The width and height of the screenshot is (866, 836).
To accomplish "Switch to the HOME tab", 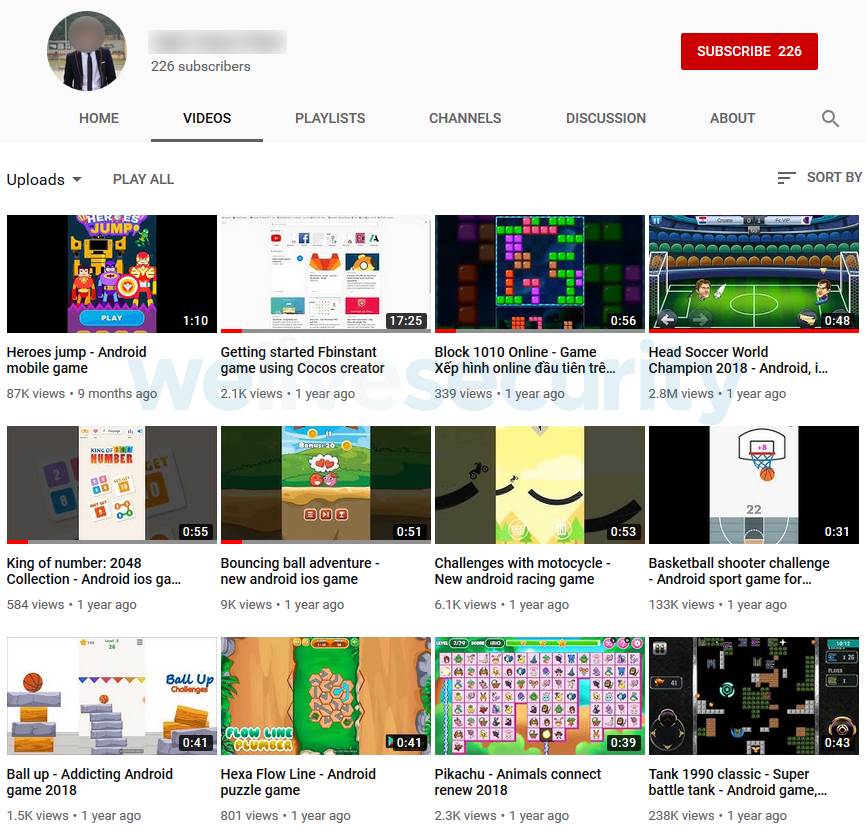I will [98, 118].
